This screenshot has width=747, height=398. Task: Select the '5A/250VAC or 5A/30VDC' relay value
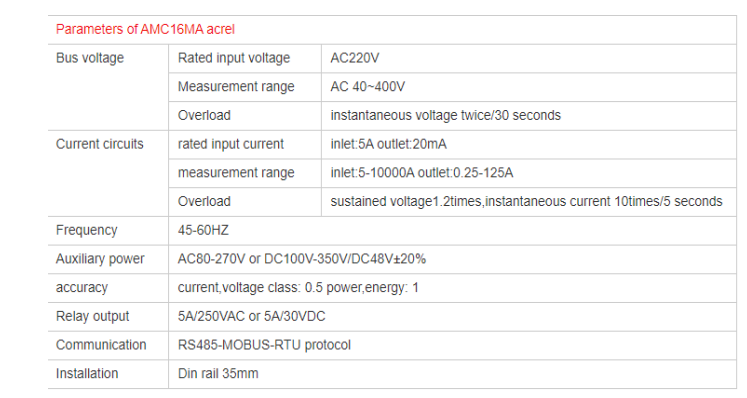point(252,316)
